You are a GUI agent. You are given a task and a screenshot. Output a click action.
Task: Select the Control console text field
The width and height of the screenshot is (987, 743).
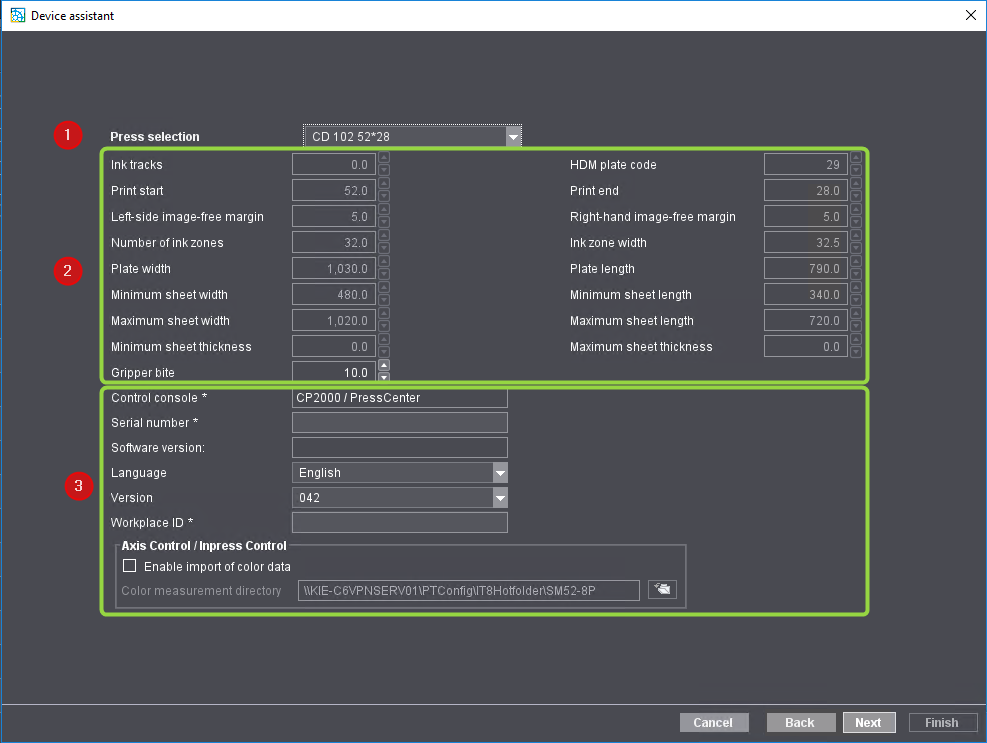pyautogui.click(x=399, y=398)
